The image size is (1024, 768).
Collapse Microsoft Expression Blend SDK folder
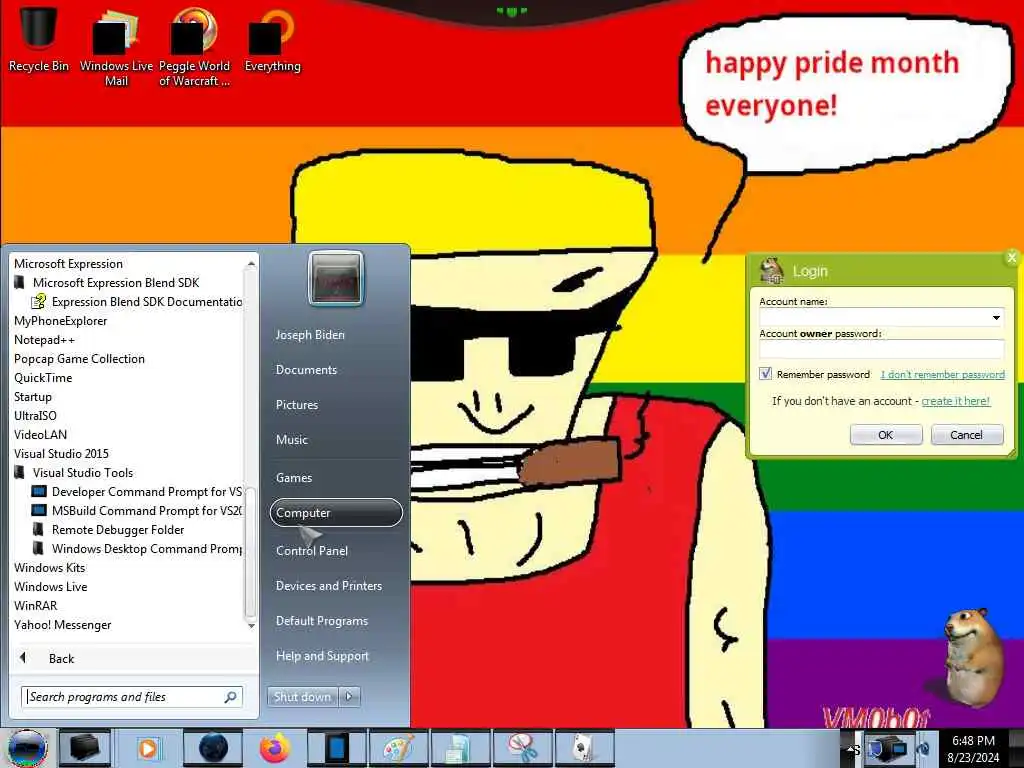coord(106,283)
